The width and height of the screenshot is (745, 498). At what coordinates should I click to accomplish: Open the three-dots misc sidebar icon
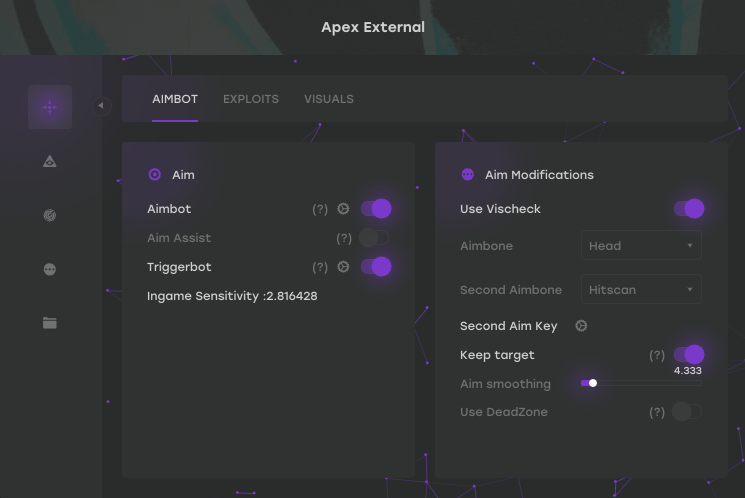click(50, 269)
